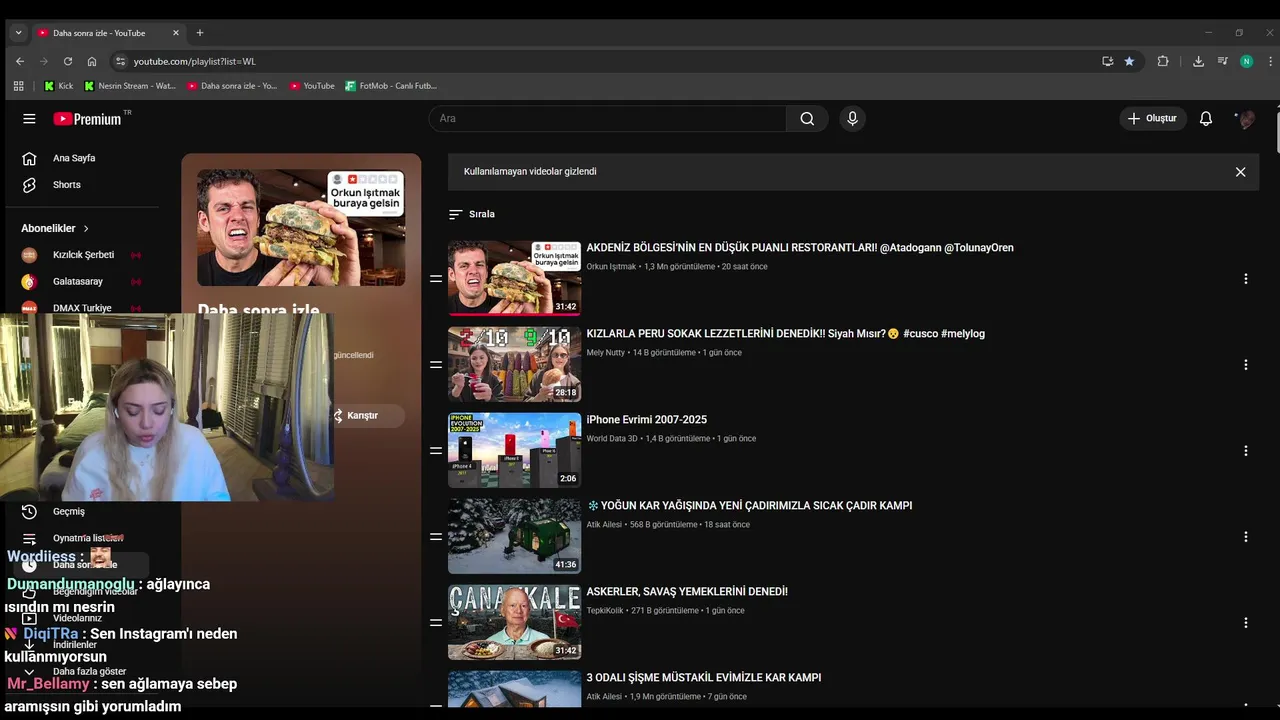This screenshot has height=720, width=1280.
Task: Click reorder handle for ASKERLER video
Action: [436, 623]
